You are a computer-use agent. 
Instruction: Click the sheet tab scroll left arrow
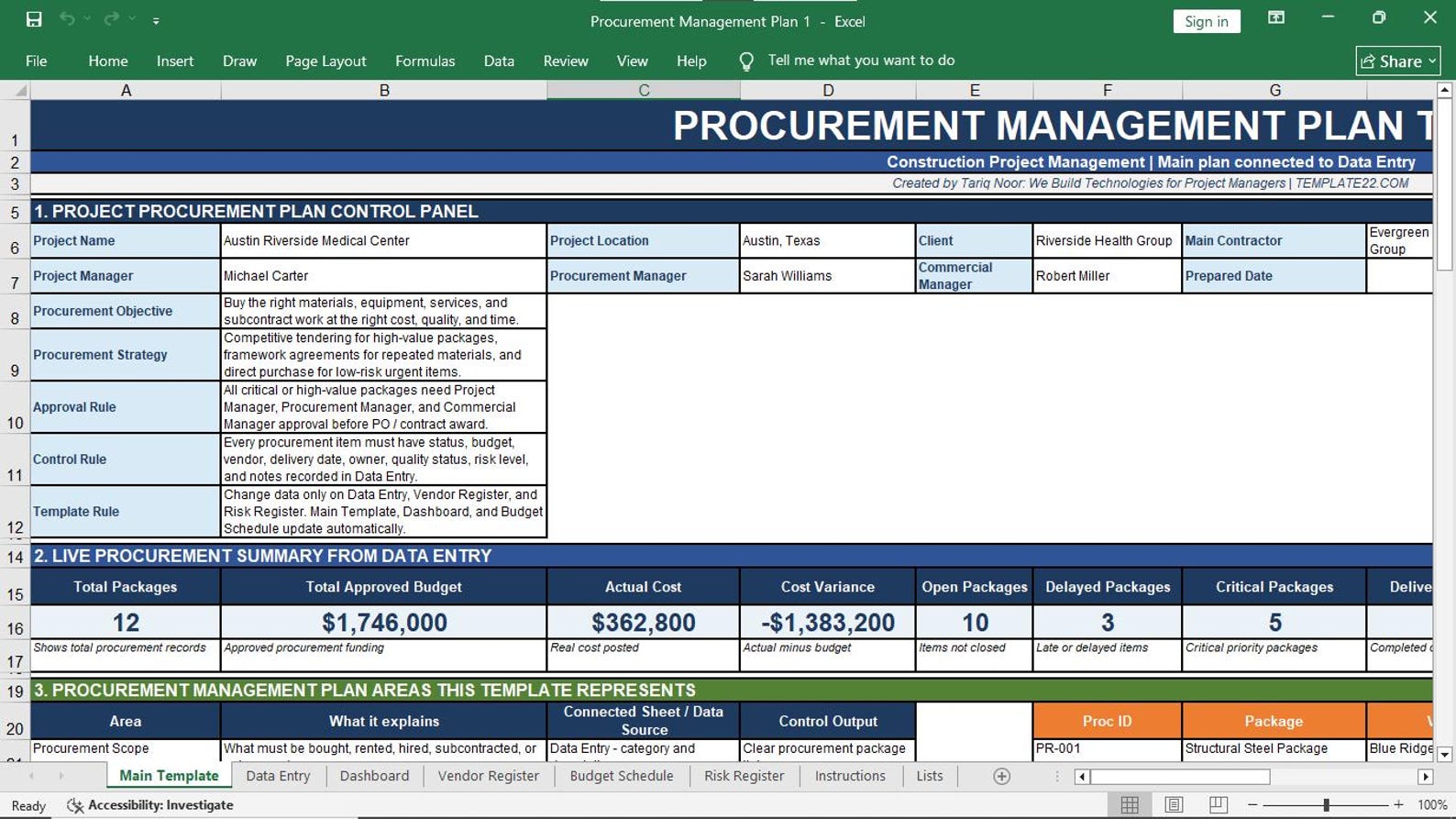(31, 777)
